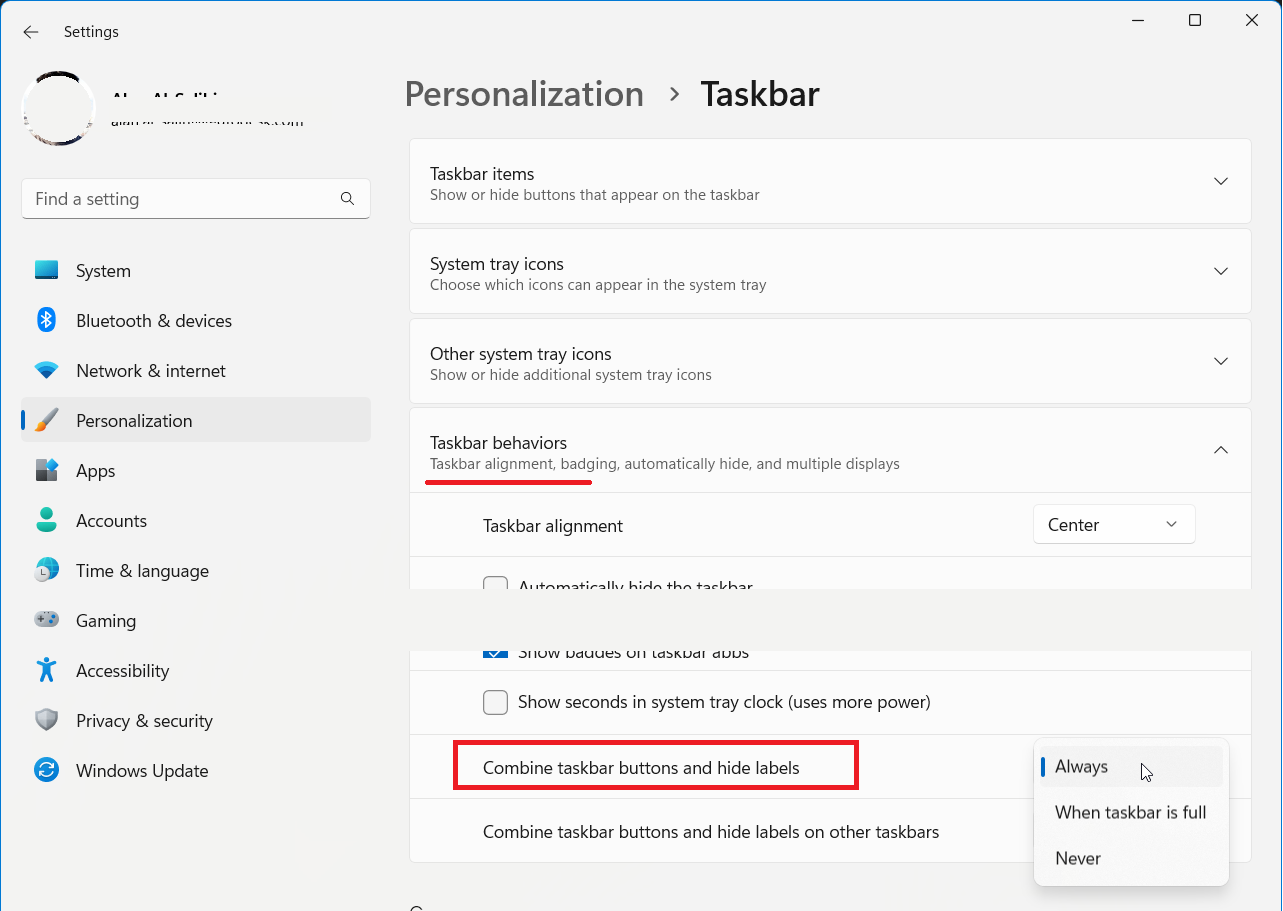Select 'When taskbar is full' option
Viewport: 1283px width, 911px height.
(1130, 813)
